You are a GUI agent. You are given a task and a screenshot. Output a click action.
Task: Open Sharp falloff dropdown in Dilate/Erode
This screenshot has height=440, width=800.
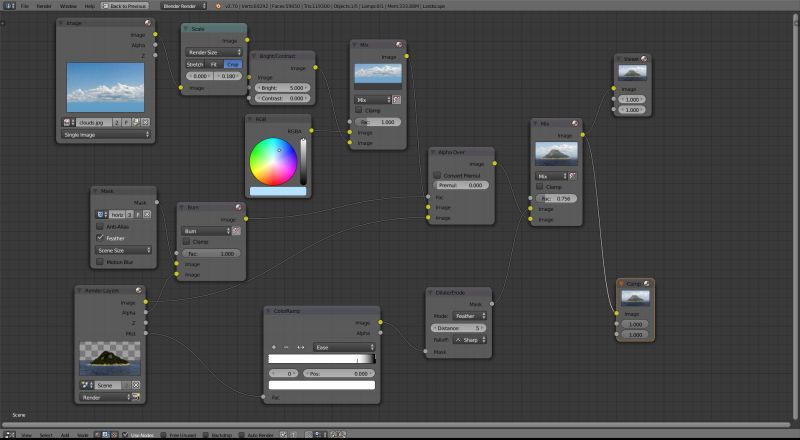(469, 340)
